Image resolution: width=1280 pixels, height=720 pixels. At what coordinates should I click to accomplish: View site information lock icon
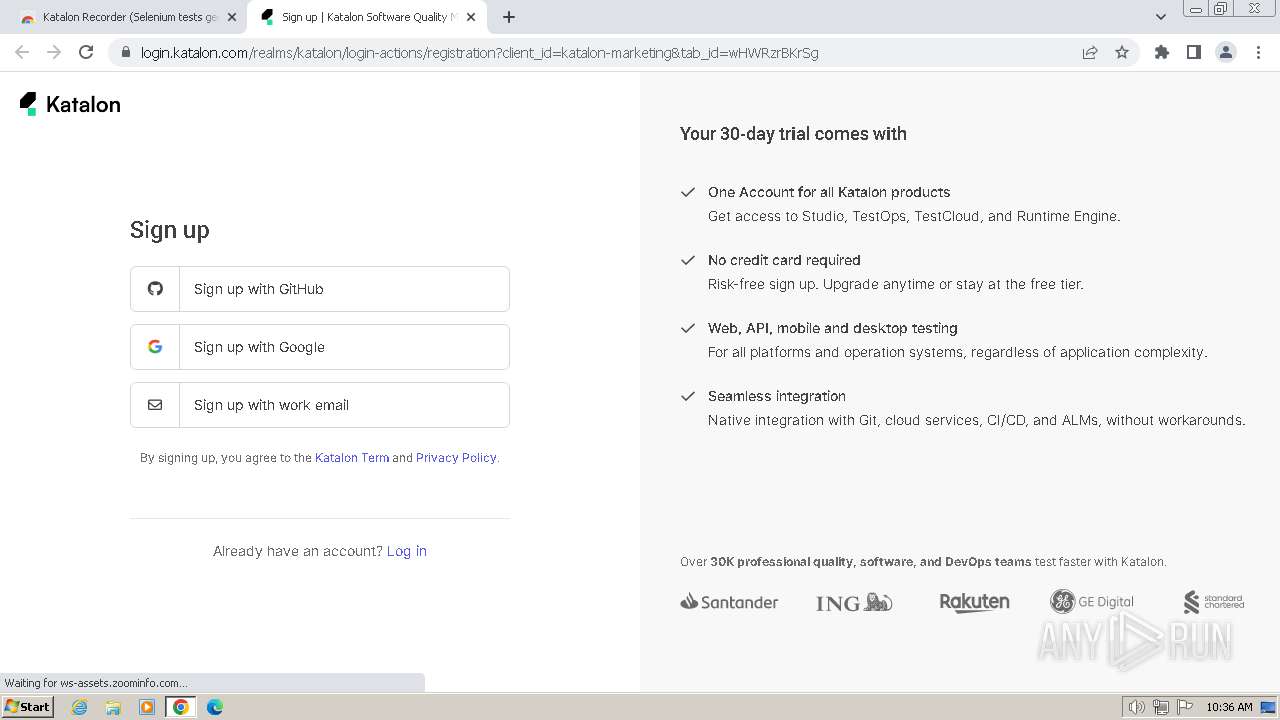point(125,53)
